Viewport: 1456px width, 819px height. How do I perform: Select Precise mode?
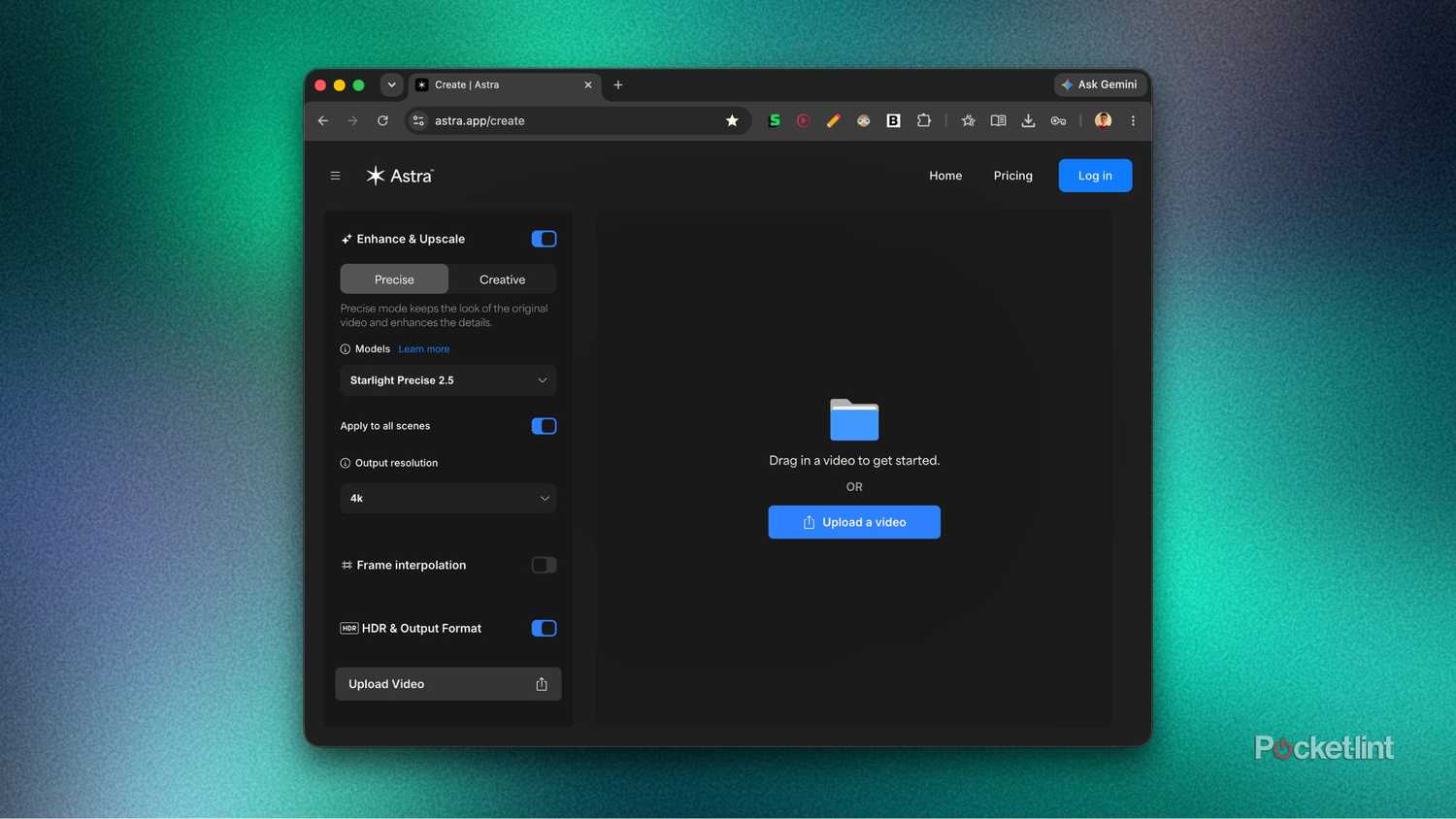[394, 279]
